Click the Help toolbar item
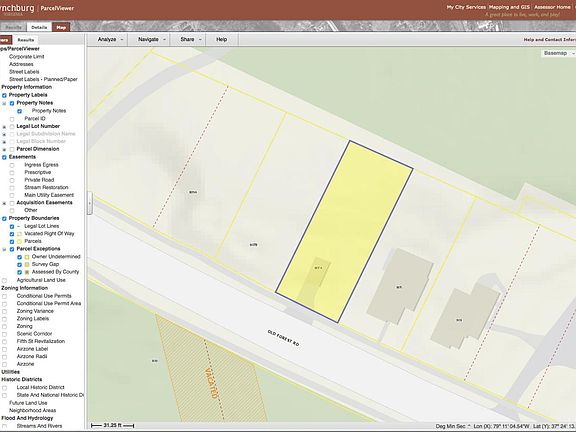 click(x=222, y=39)
